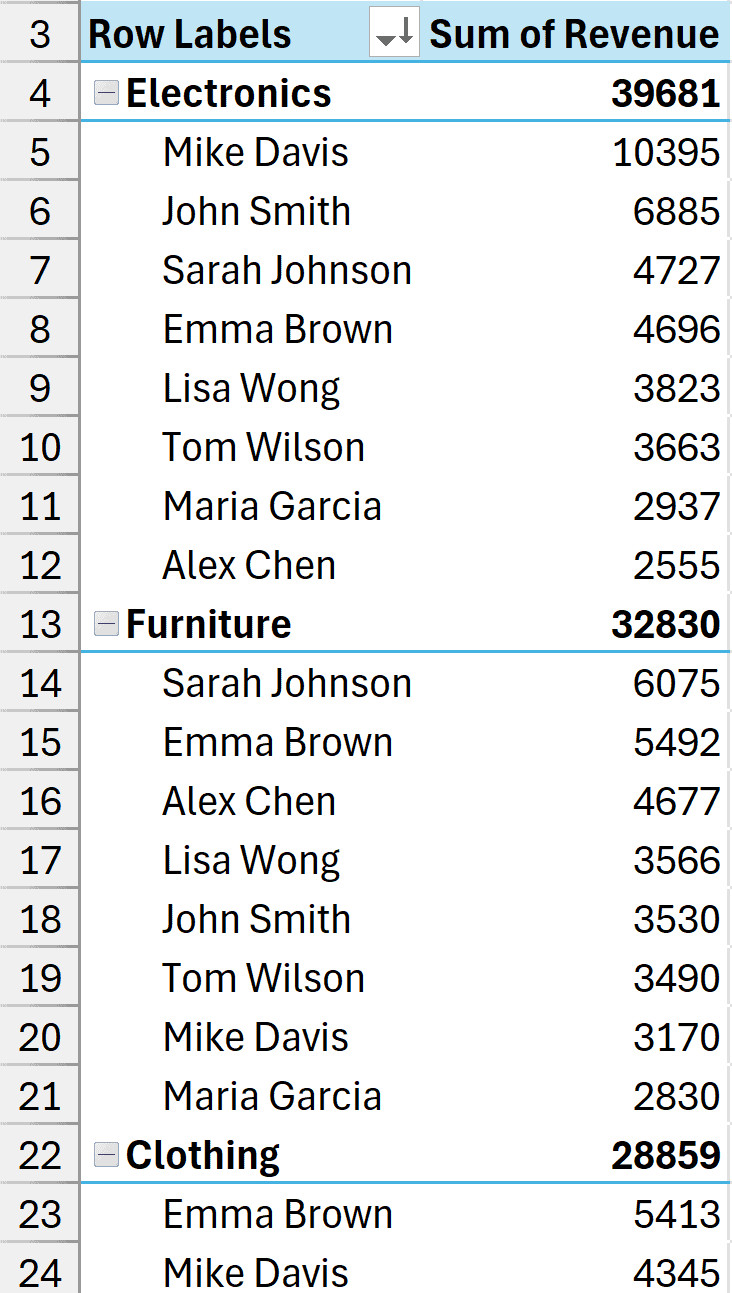This screenshot has height=1293, width=732.
Task: Select John Smith under Electronics
Action: [x=257, y=211]
